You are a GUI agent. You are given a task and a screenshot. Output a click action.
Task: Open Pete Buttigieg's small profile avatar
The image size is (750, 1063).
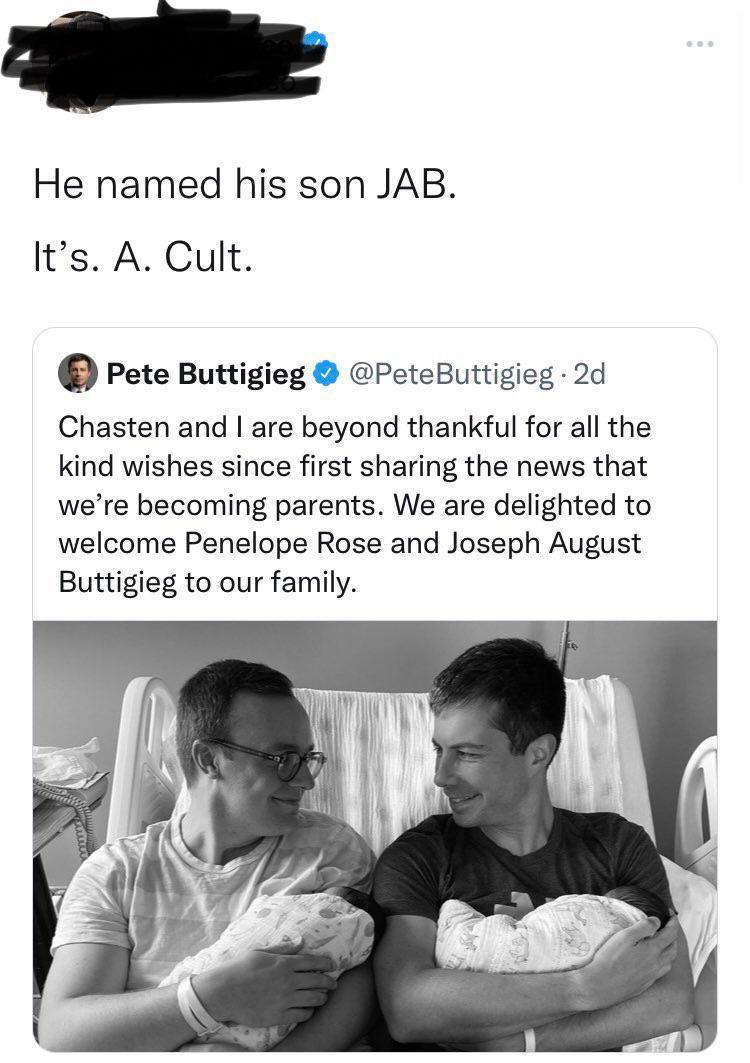tap(78, 374)
